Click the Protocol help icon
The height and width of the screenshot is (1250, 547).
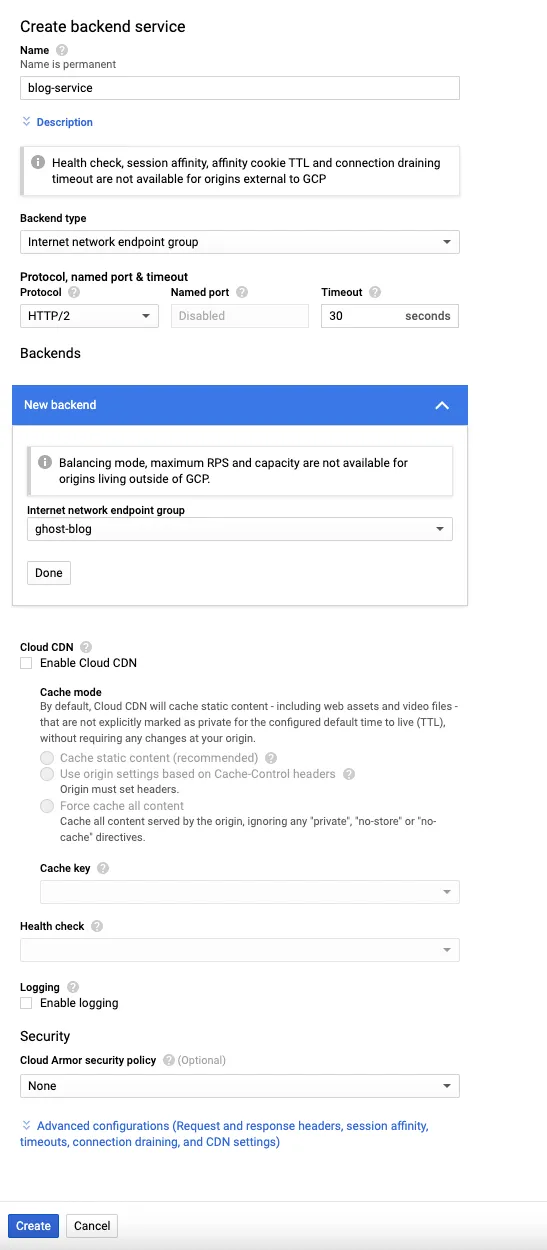click(74, 293)
